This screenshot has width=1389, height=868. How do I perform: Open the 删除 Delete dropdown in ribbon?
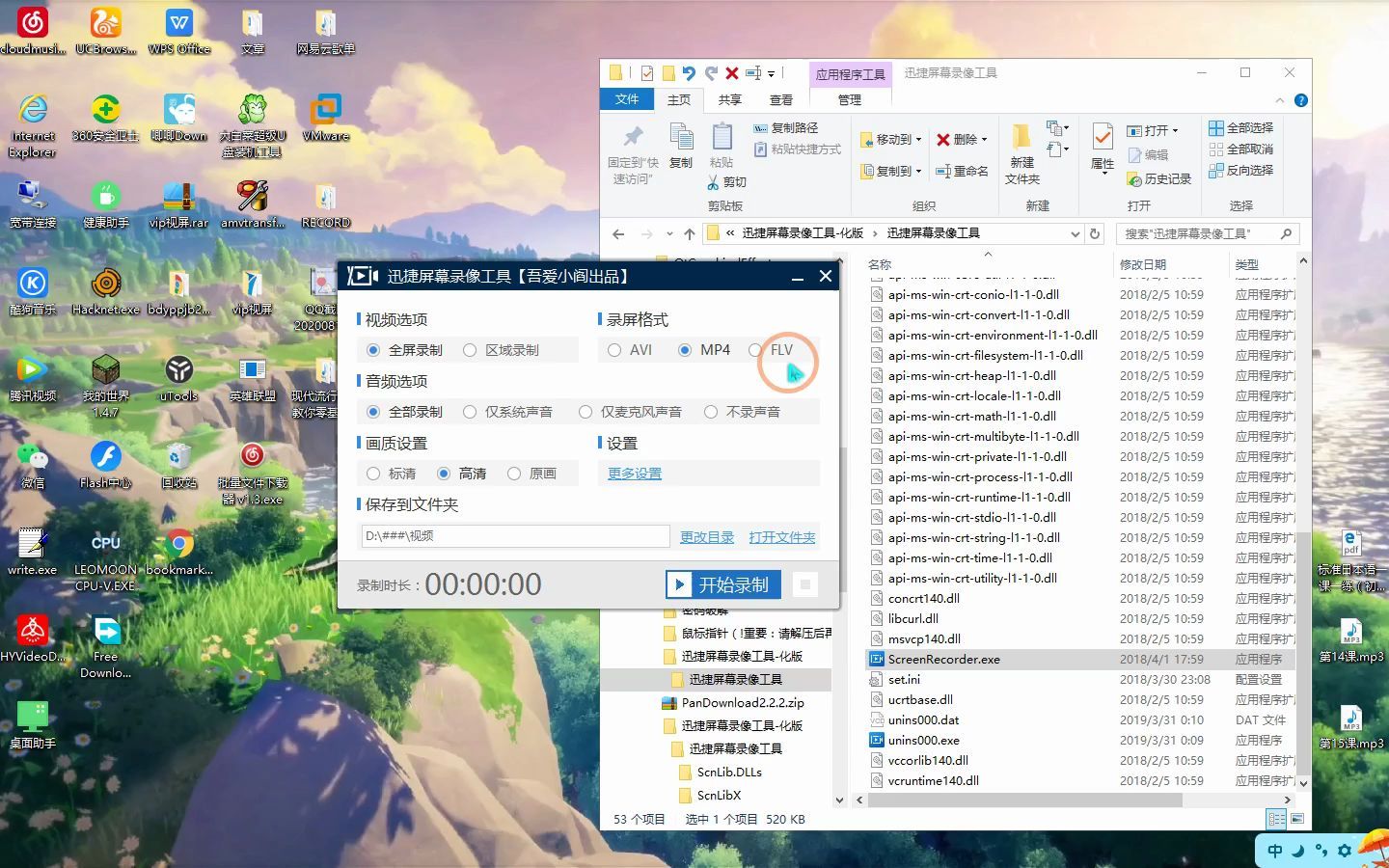(962, 139)
